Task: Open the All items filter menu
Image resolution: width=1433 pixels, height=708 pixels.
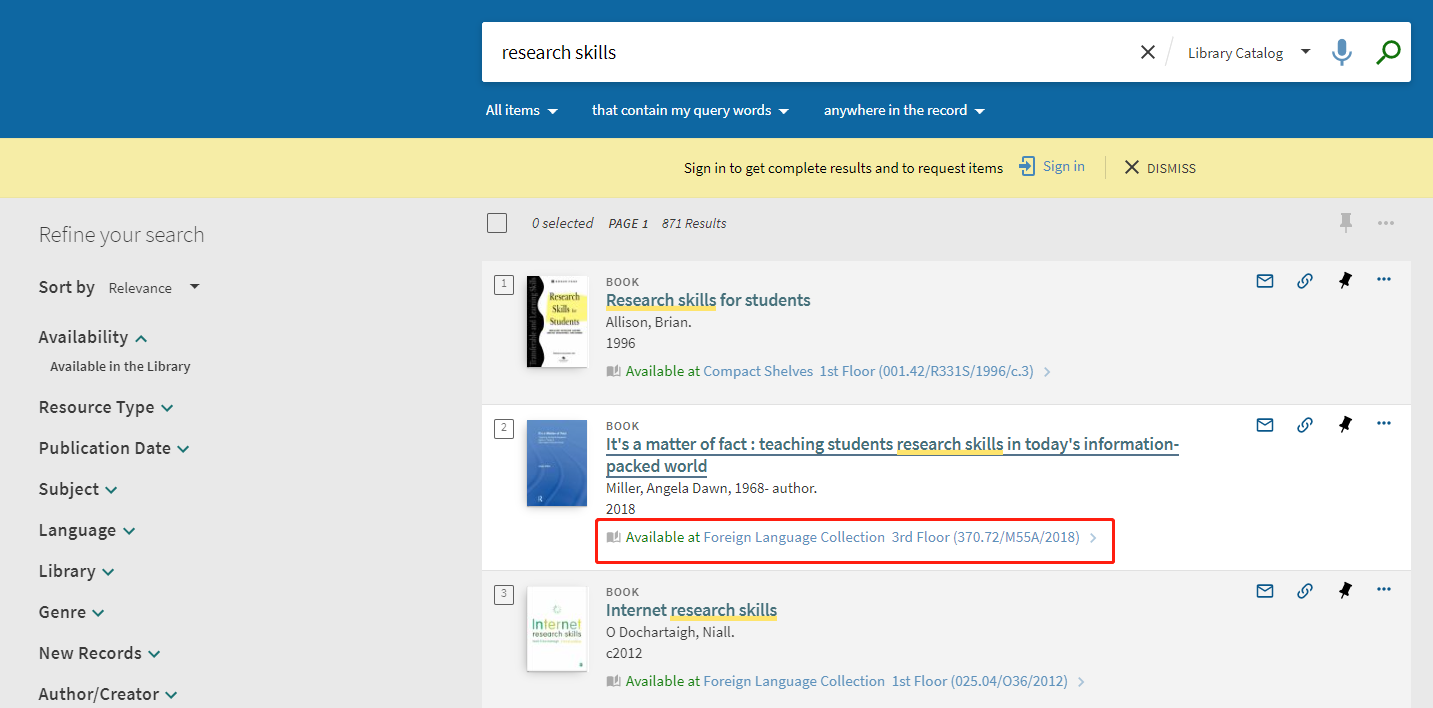Action: pos(521,111)
